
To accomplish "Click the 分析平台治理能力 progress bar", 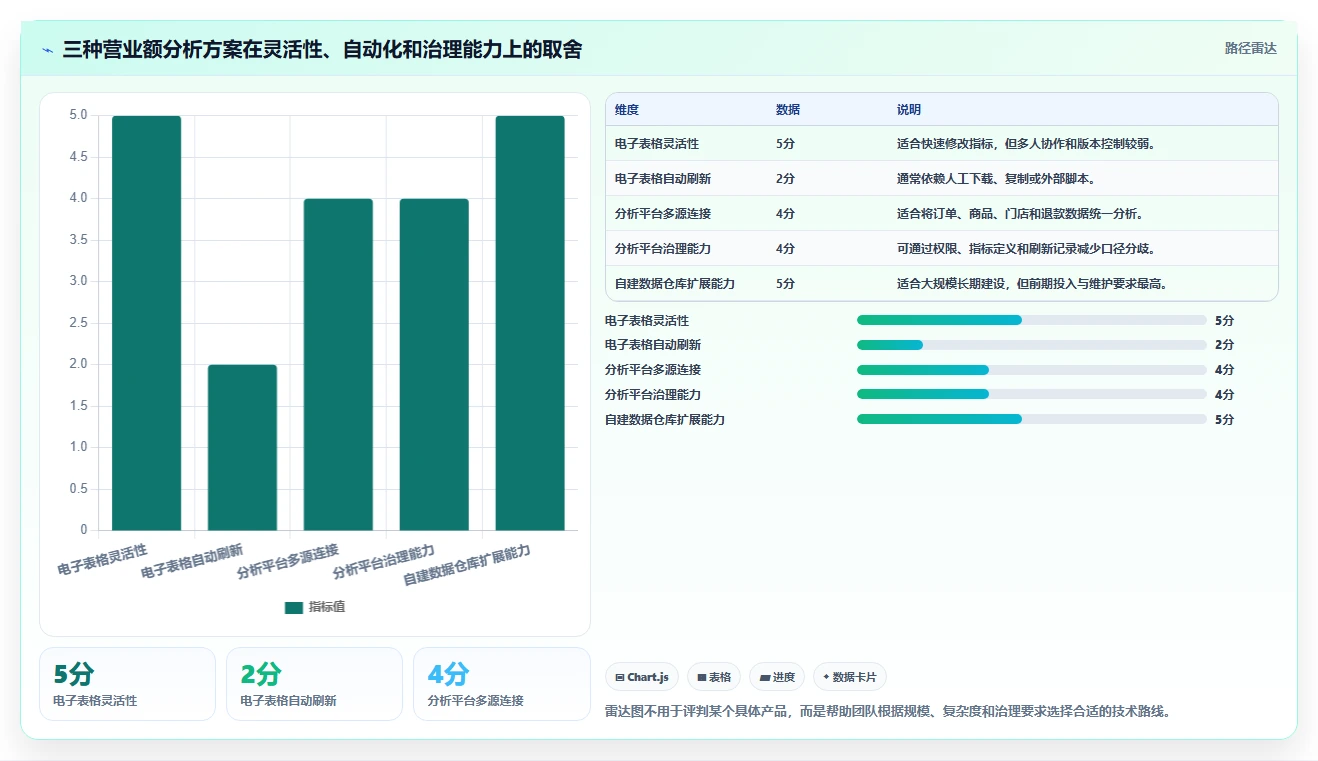I will (x=1032, y=395).
